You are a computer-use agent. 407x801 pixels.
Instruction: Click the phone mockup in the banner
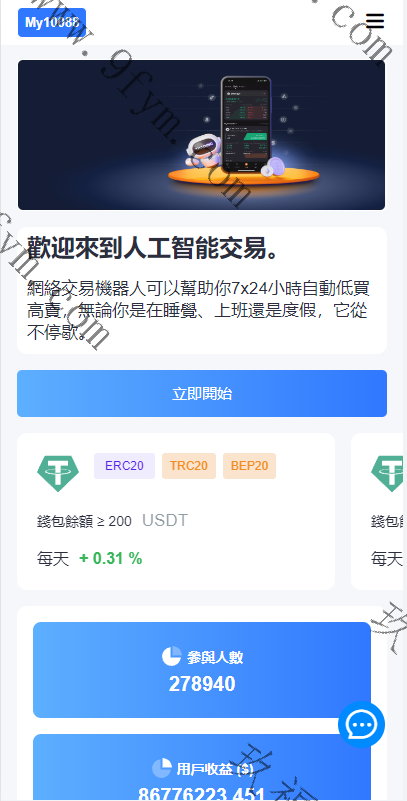point(246,123)
